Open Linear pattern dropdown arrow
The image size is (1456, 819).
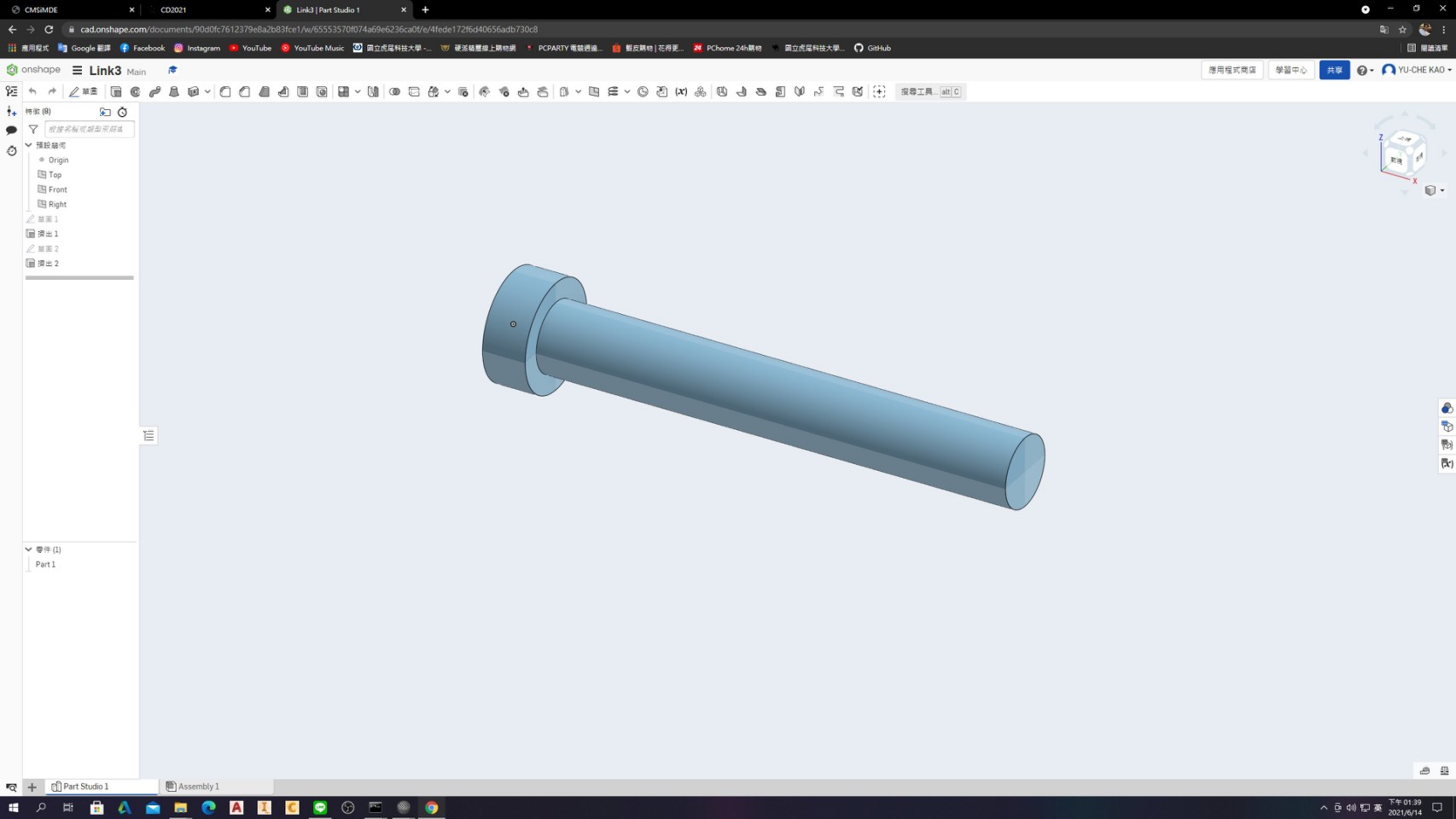(358, 91)
